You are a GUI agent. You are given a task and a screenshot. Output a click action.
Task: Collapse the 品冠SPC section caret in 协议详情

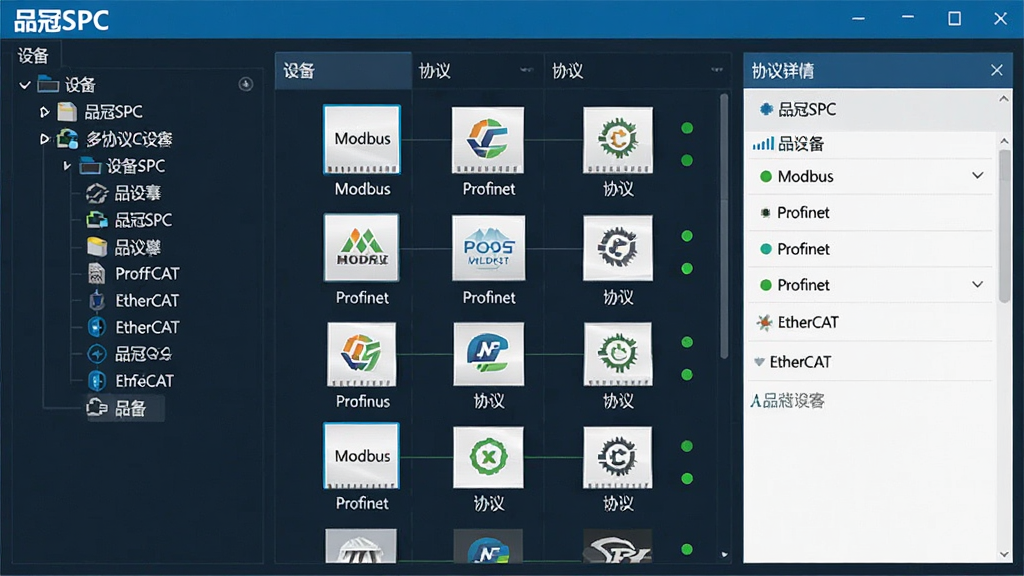(x=1004, y=99)
